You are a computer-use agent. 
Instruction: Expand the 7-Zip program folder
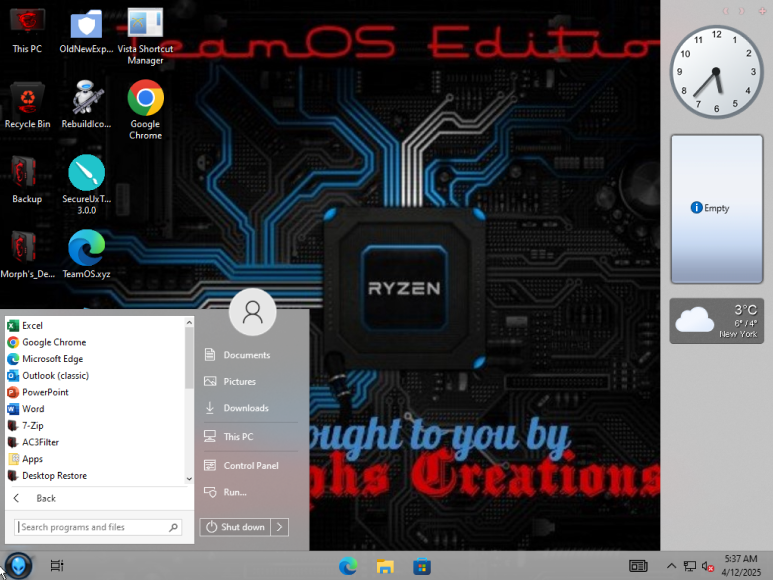(x=95, y=426)
